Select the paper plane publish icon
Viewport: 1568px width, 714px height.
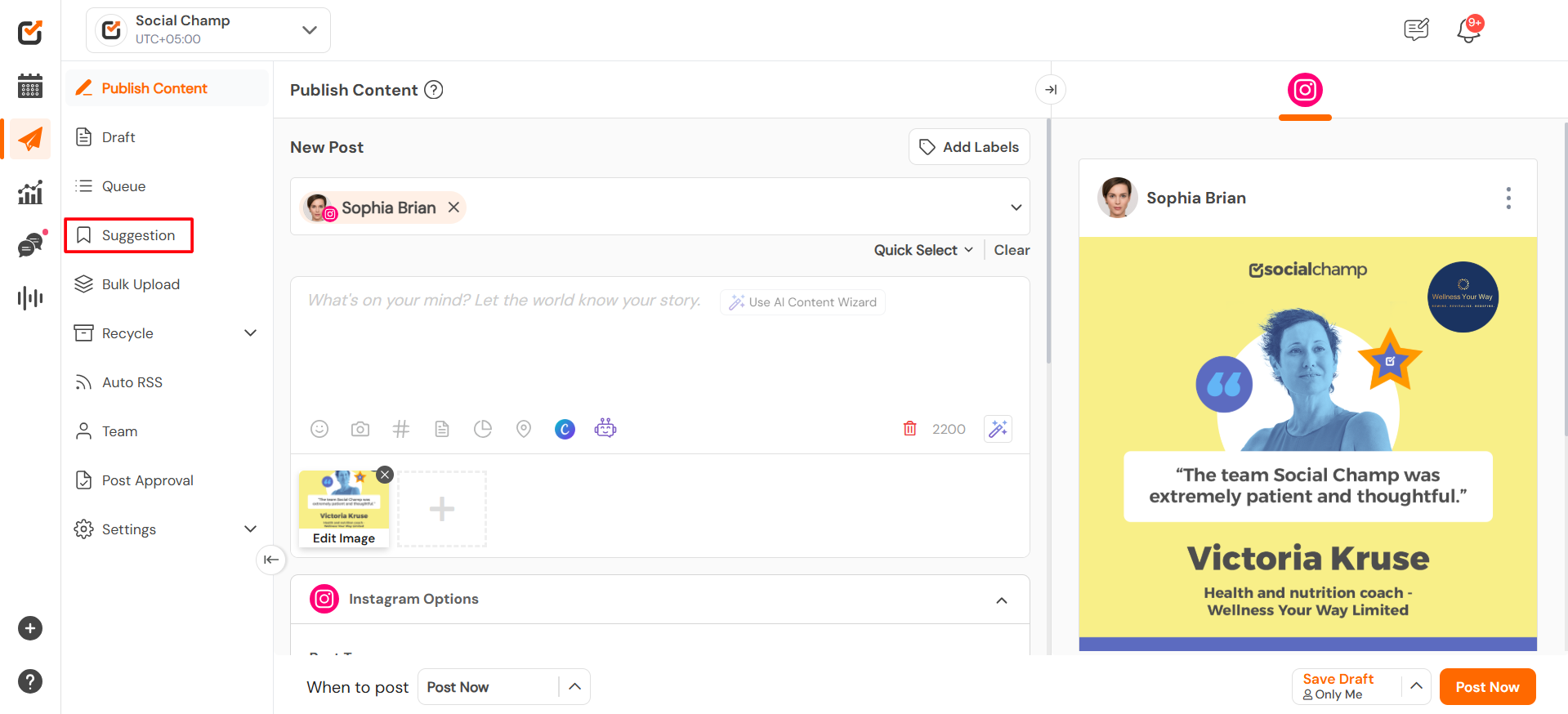tap(30, 139)
